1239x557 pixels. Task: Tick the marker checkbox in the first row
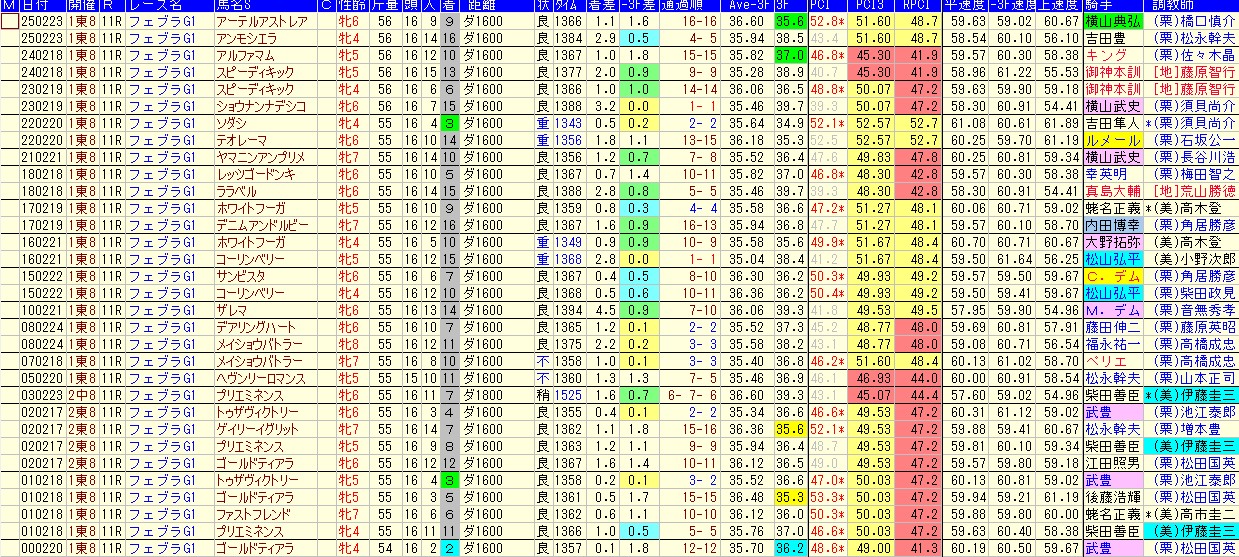pyautogui.click(x=10, y=20)
